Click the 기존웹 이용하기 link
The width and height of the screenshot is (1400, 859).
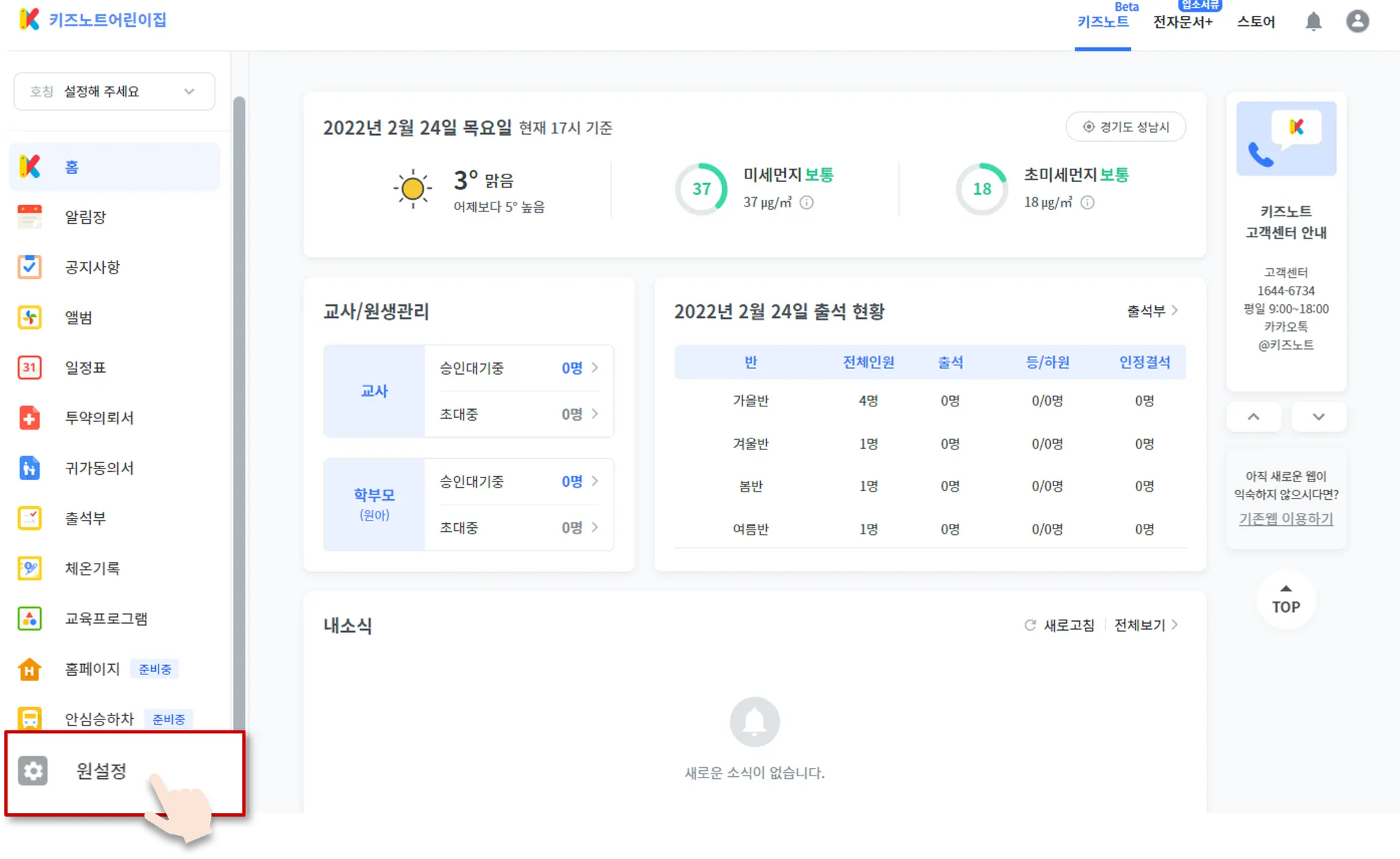point(1285,518)
